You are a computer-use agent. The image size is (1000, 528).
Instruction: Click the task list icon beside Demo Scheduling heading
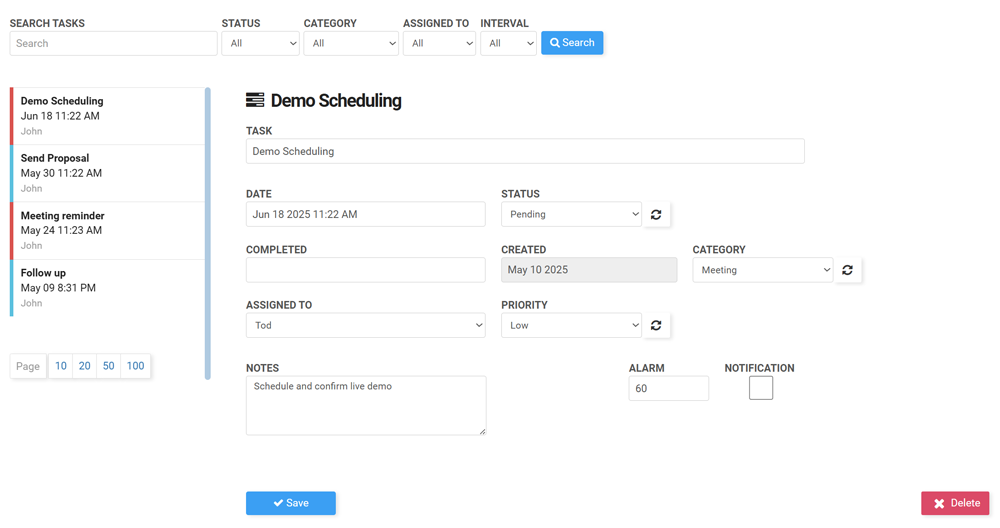tap(255, 100)
